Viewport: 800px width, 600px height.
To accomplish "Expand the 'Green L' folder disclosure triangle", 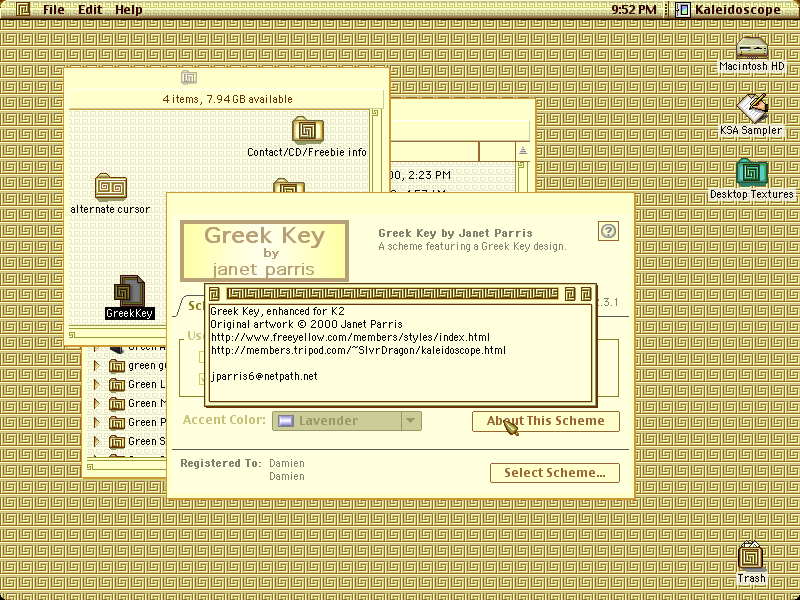I will (x=96, y=384).
